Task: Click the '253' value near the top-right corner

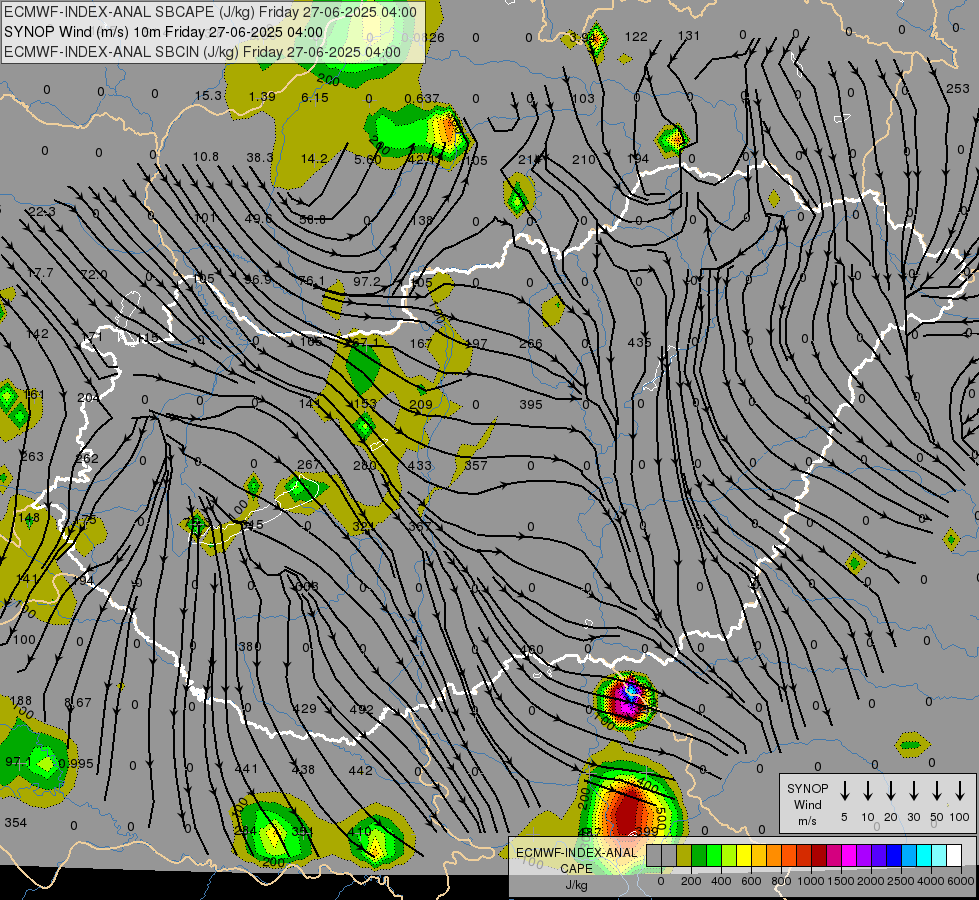Action: pos(957,89)
